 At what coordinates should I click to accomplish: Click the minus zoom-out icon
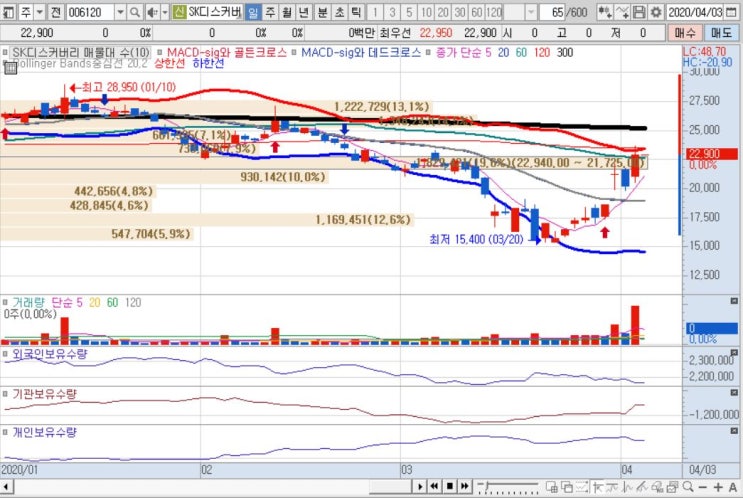click(703, 487)
